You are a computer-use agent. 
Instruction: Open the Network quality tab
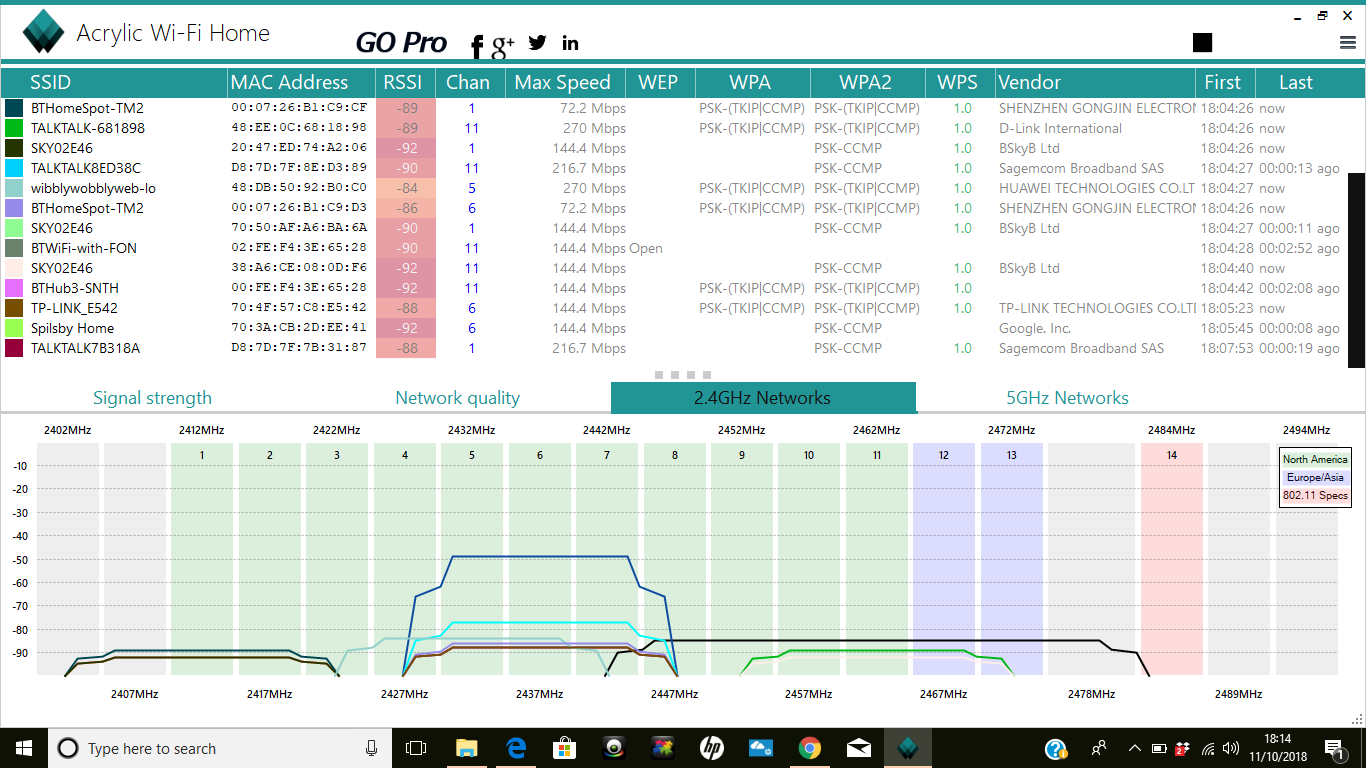(x=457, y=398)
